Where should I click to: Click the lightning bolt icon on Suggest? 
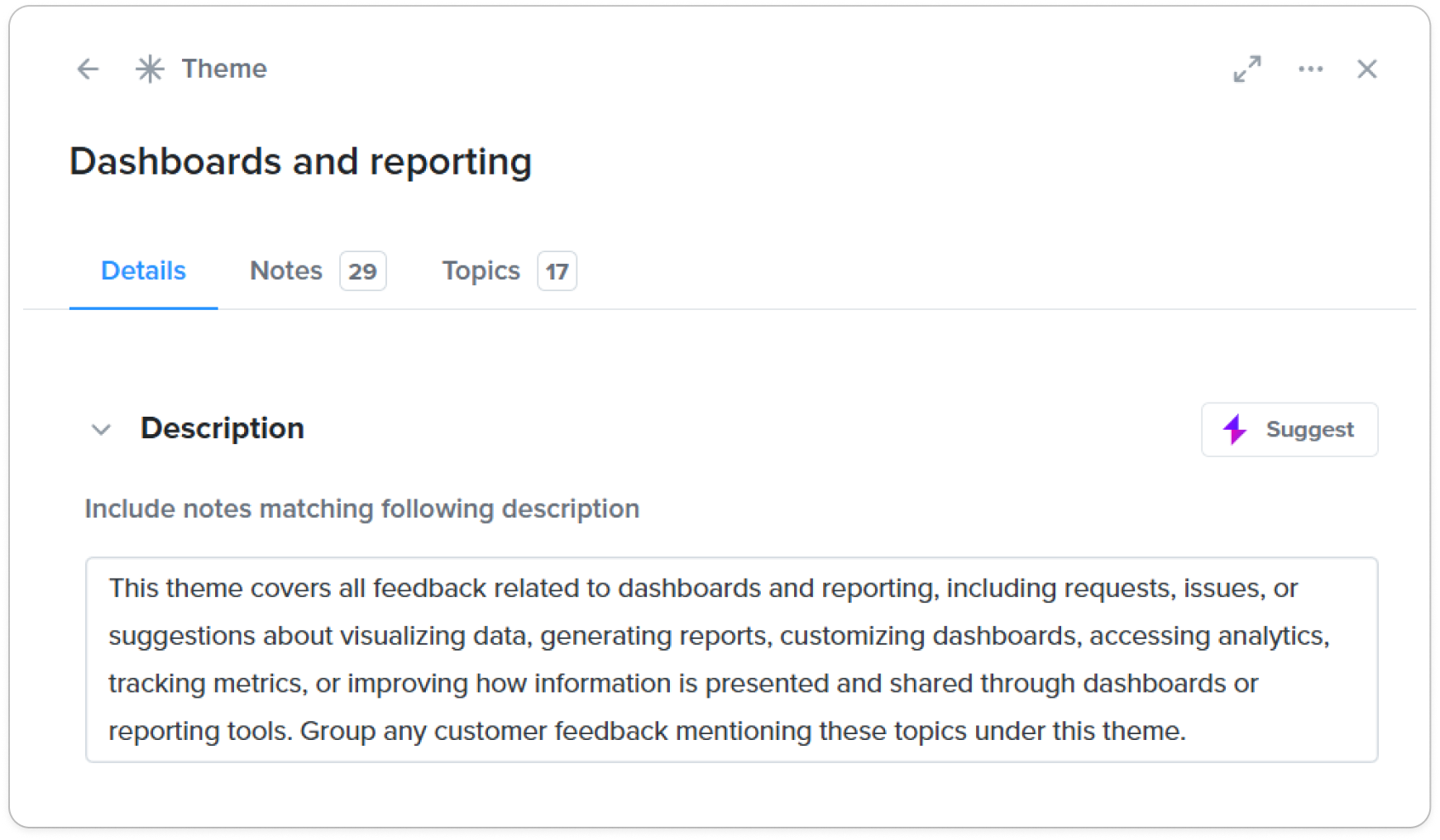1235,429
